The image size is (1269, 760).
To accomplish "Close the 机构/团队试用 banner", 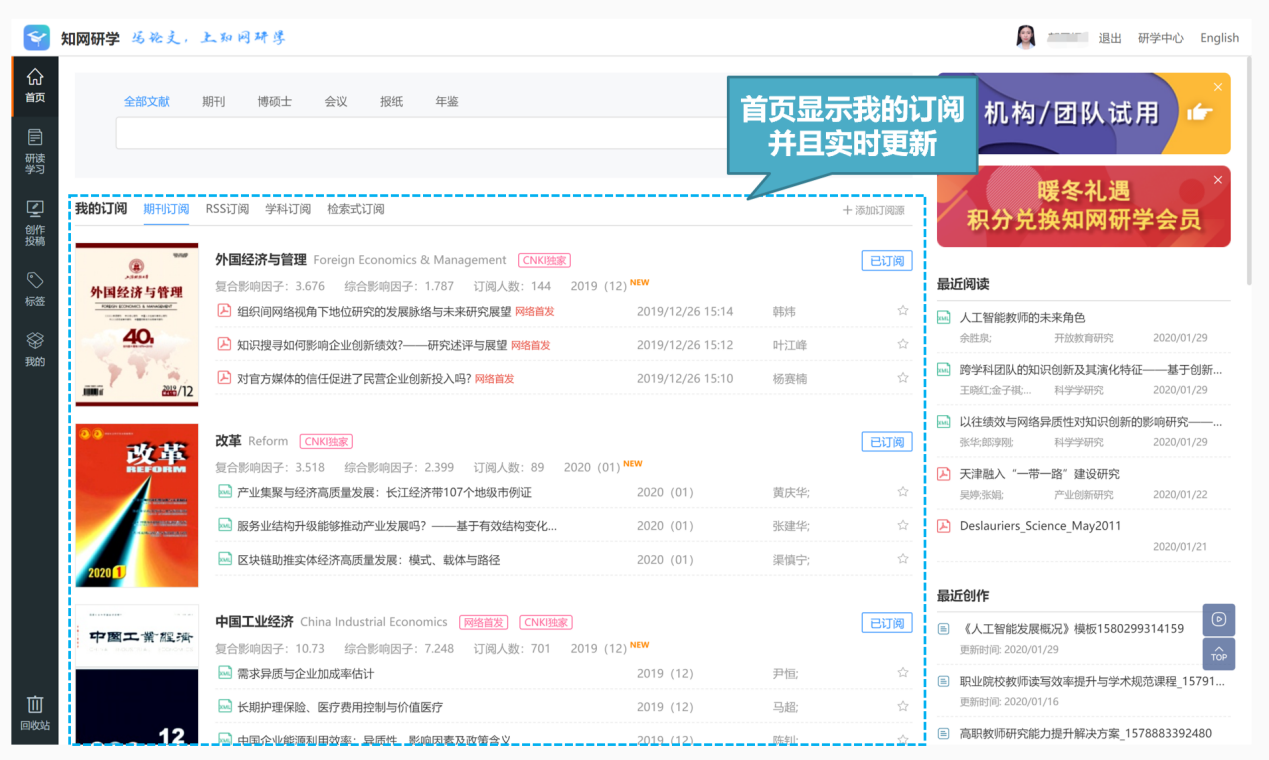I will (x=1218, y=87).
